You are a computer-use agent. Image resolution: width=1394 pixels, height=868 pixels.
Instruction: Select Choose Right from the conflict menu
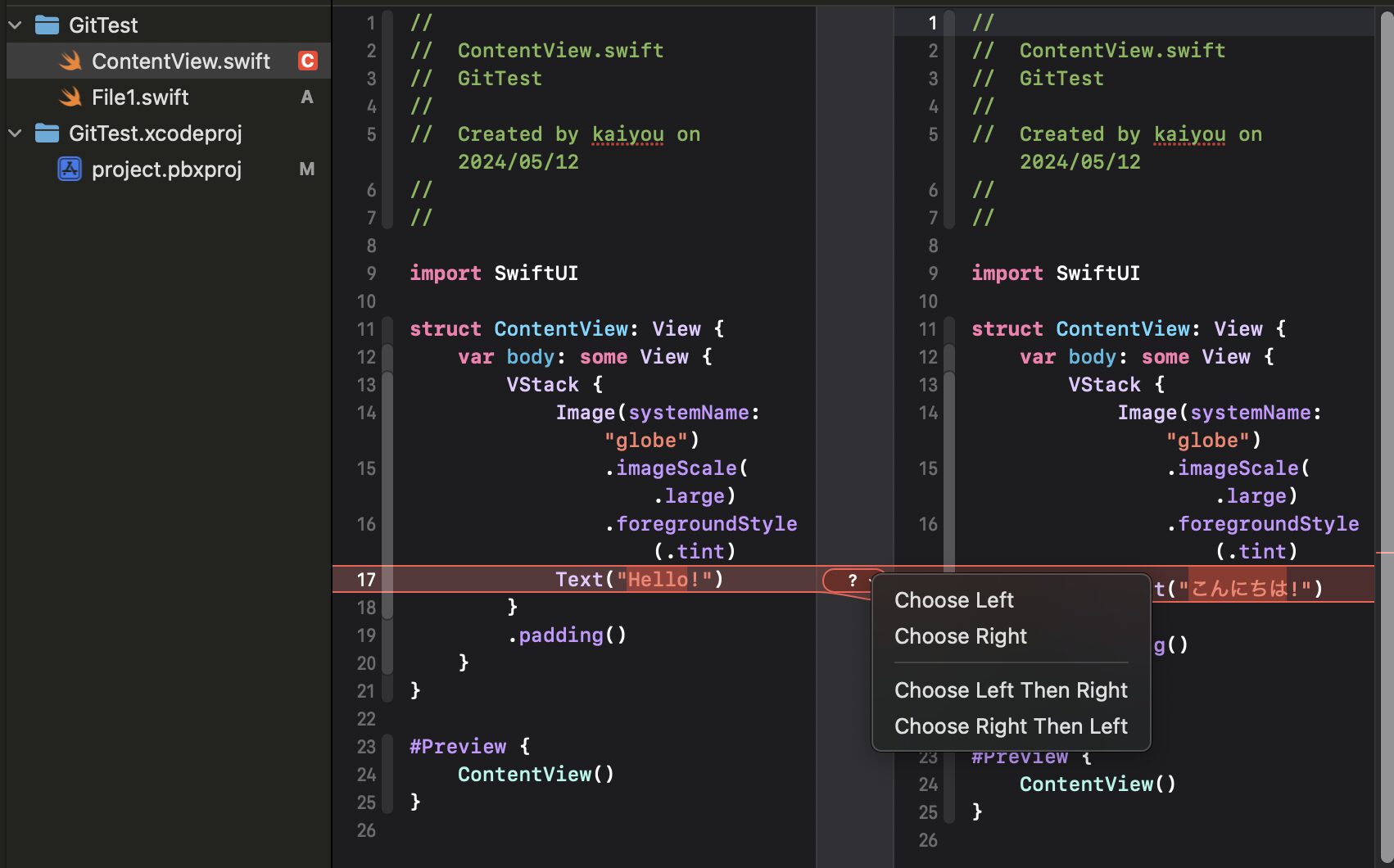(960, 636)
